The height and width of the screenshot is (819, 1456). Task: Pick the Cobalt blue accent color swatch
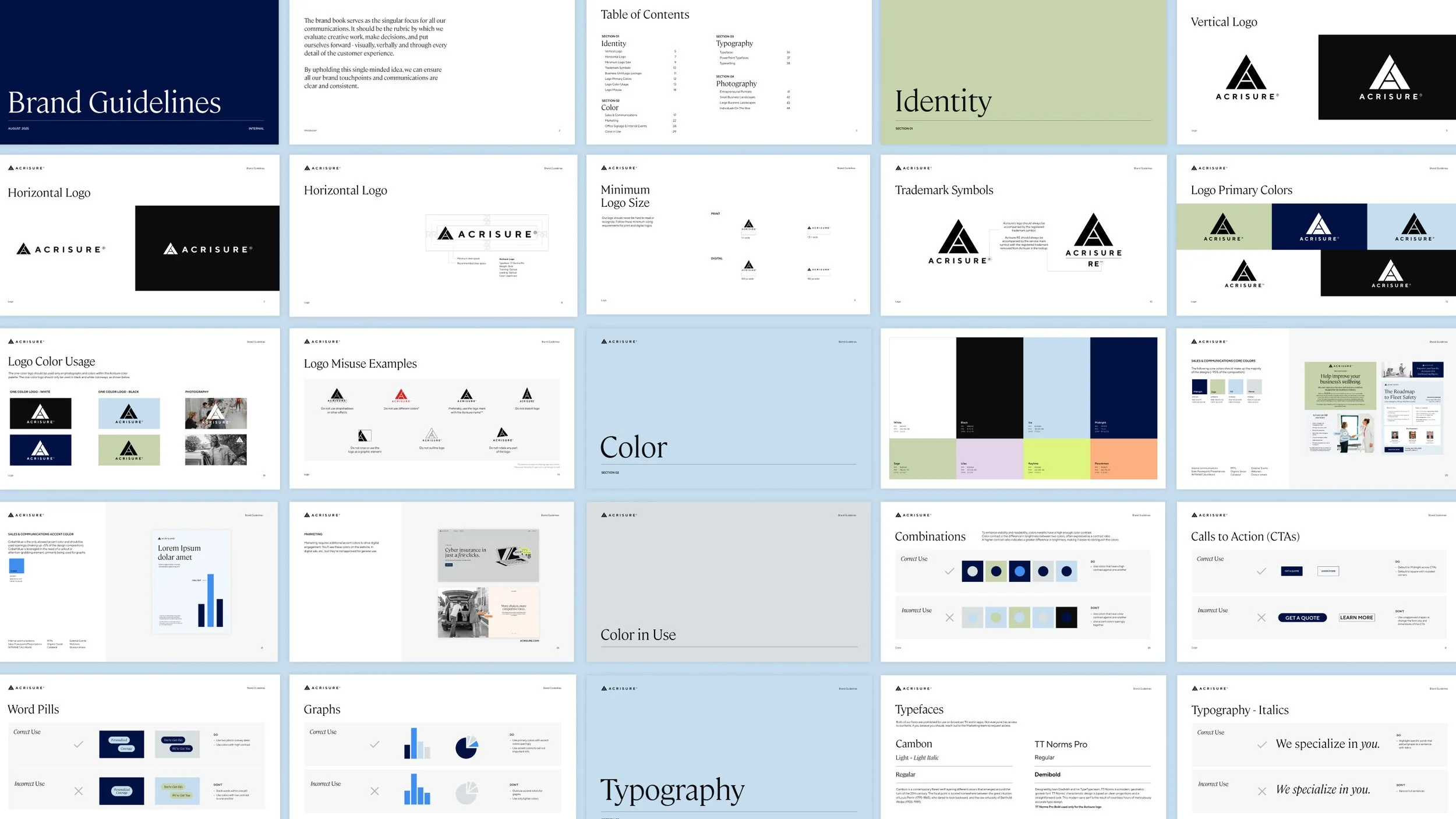(16, 566)
